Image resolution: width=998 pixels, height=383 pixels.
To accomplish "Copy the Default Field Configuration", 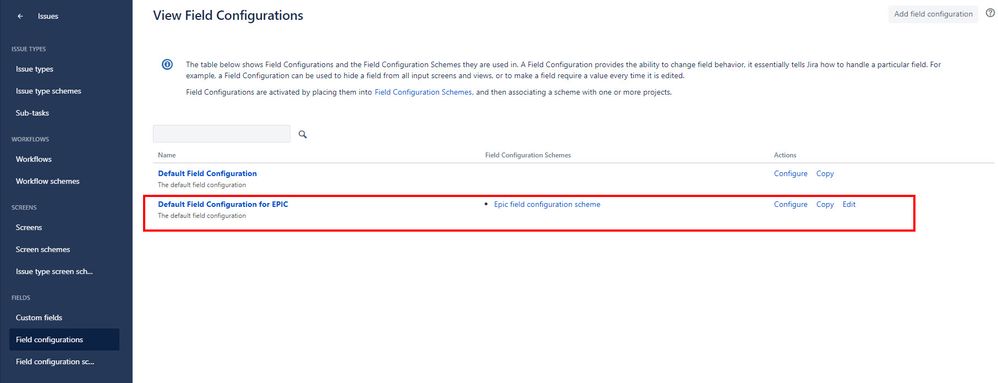I will (825, 174).
